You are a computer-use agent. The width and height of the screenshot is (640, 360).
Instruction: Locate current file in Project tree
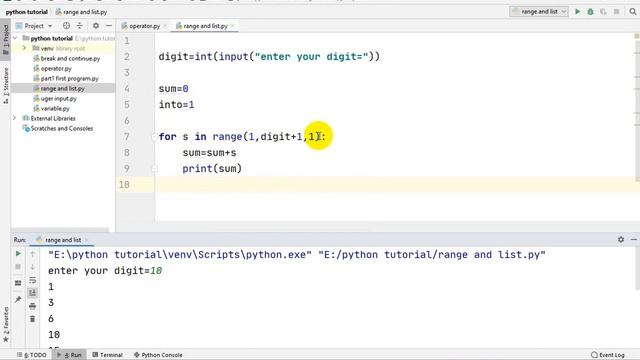click(66, 26)
